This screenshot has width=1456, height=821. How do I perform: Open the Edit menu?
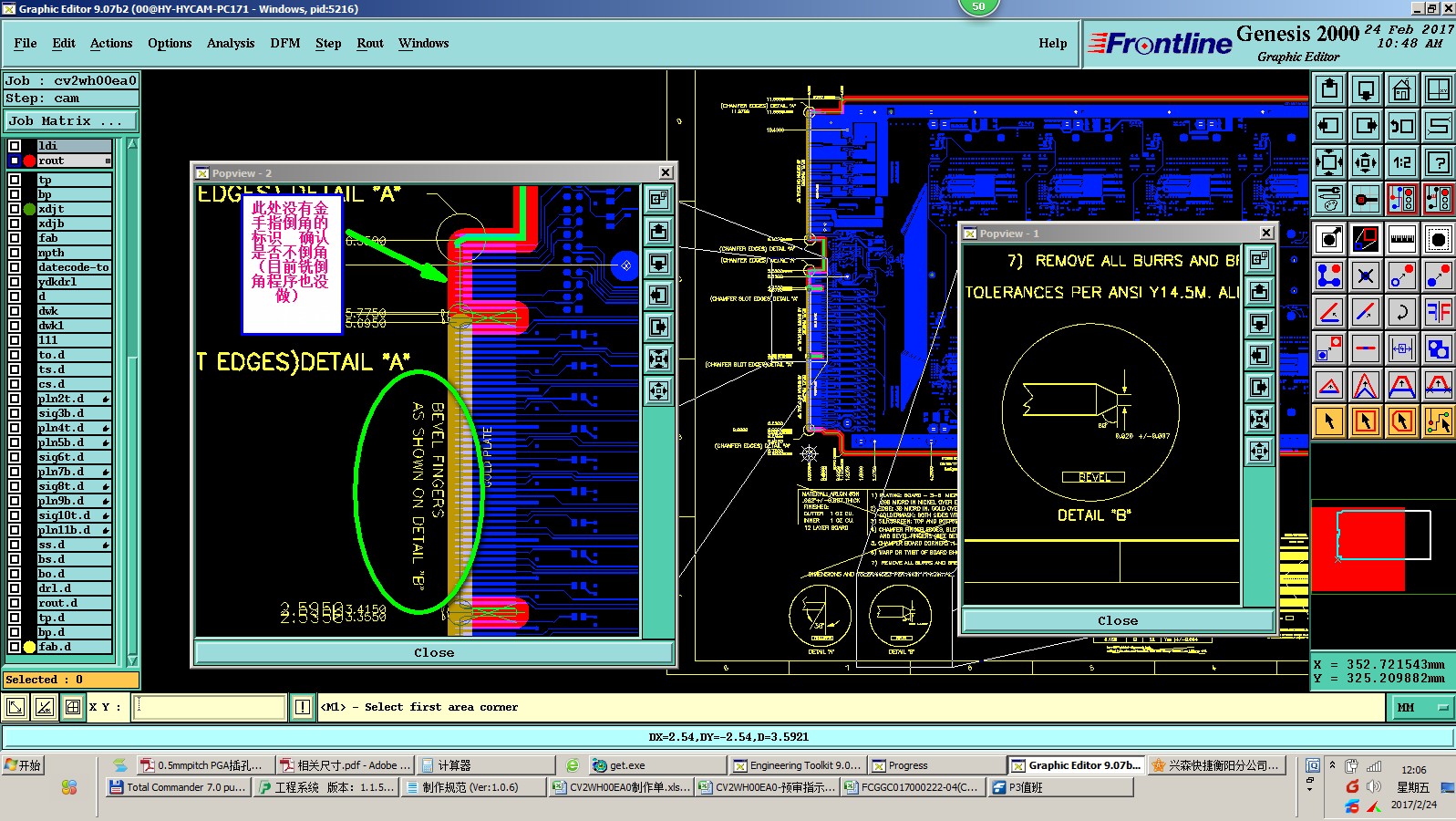64,43
